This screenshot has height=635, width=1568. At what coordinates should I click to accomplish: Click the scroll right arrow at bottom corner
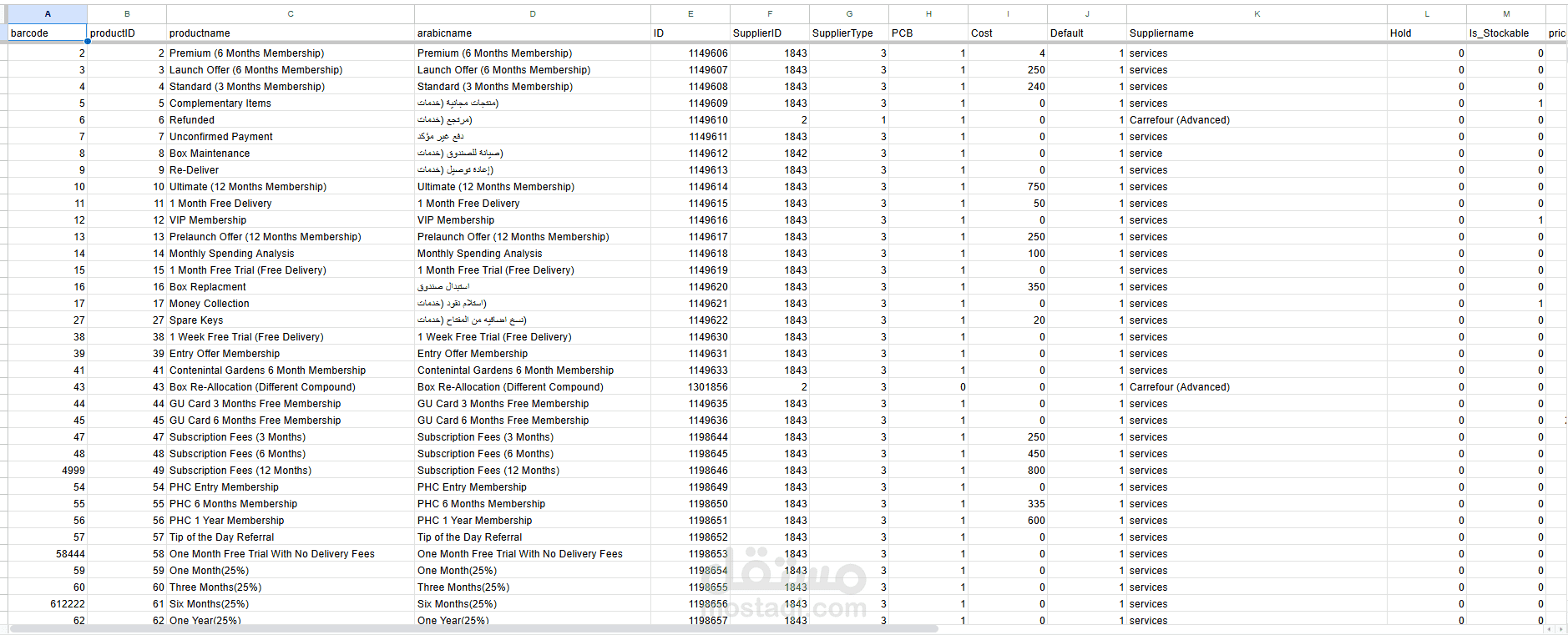click(1561, 629)
